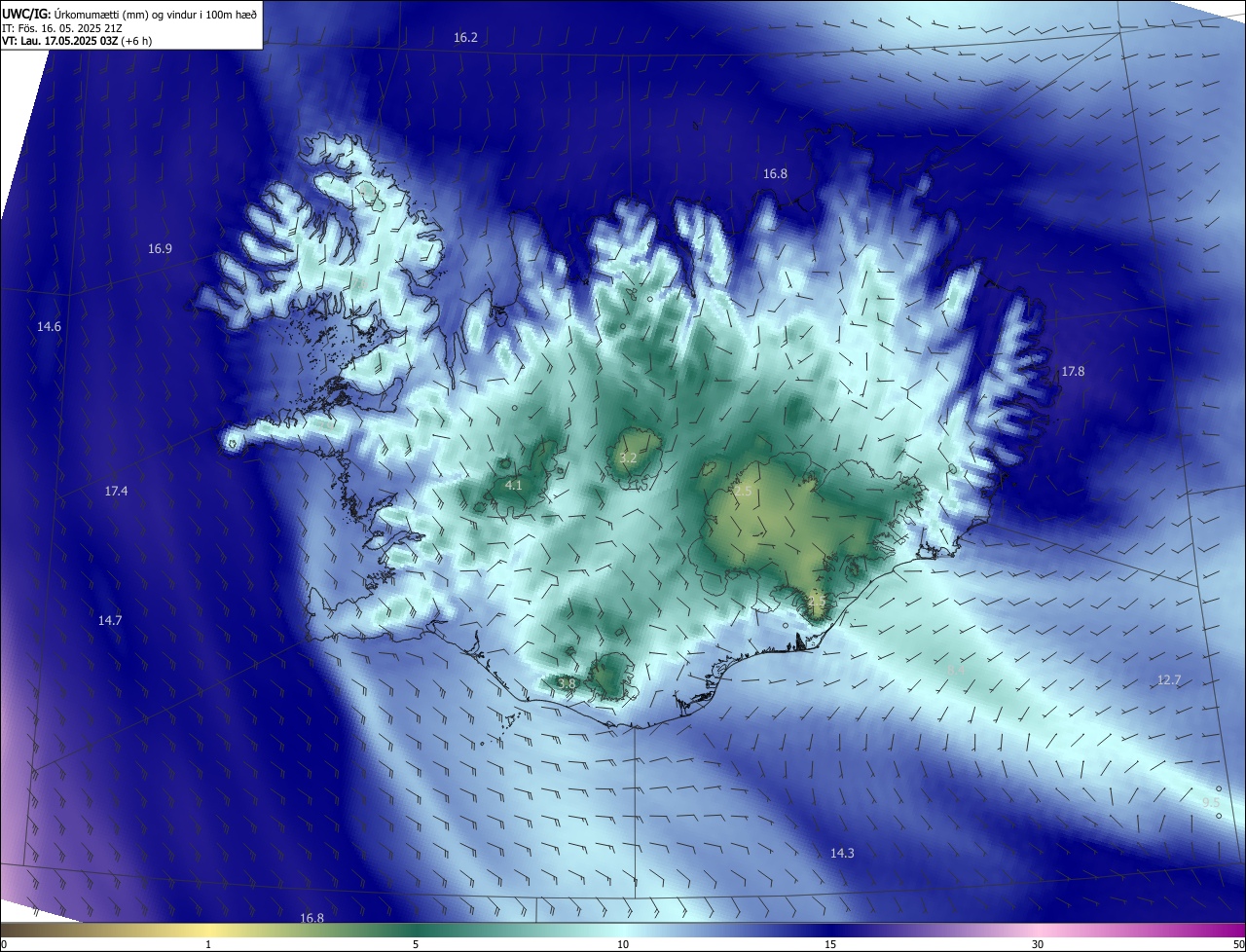Click the 14.3 value south of Iceland
This screenshot has width=1246, height=952.
842,853
